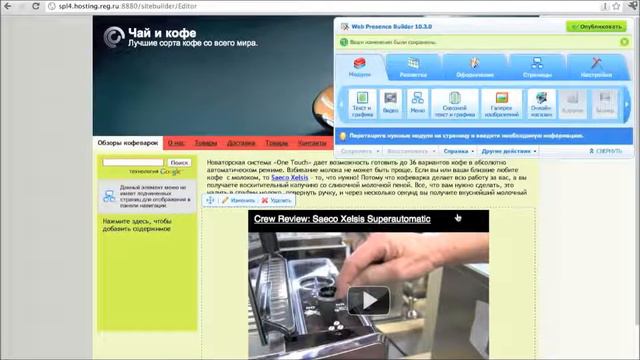The image size is (640, 360).
Task: Click the green saved-changes status icon
Action: pyautogui.click(x=344, y=42)
